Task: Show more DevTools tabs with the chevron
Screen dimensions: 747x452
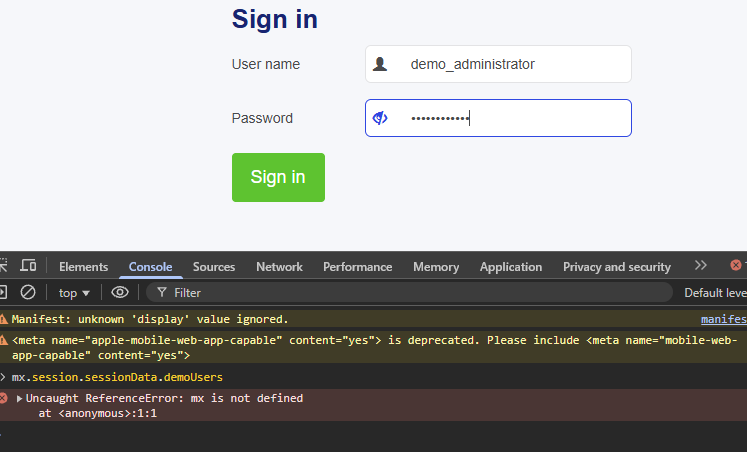Action: (x=700, y=266)
